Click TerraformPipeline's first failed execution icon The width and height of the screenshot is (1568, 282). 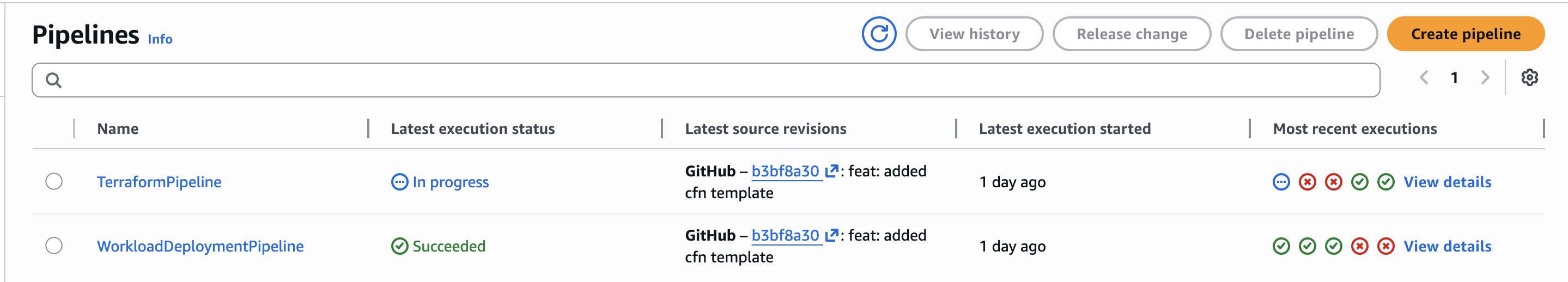click(x=1307, y=182)
